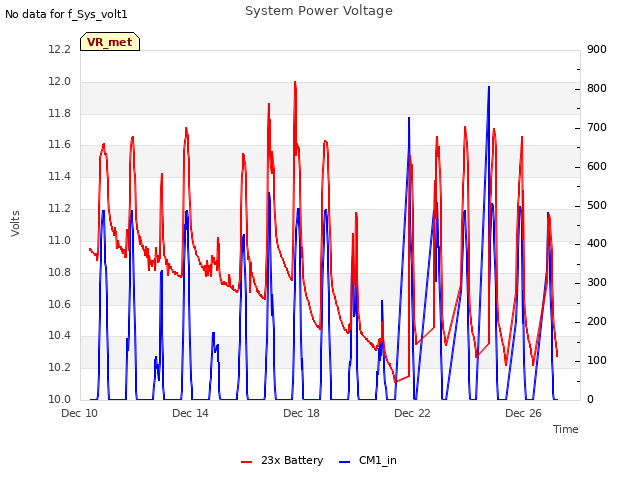
Task: Click the Volts y-axis label
Action: tap(16, 223)
